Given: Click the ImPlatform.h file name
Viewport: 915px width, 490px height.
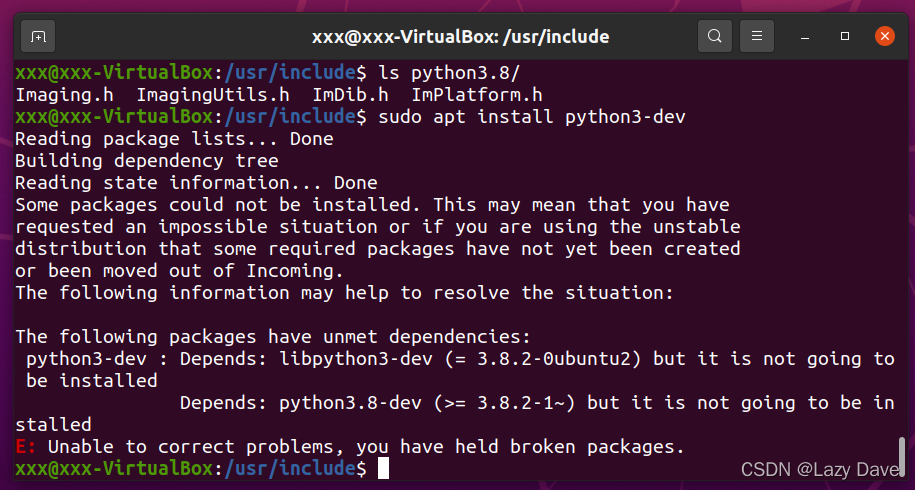Looking at the screenshot, I should click(x=477, y=95).
